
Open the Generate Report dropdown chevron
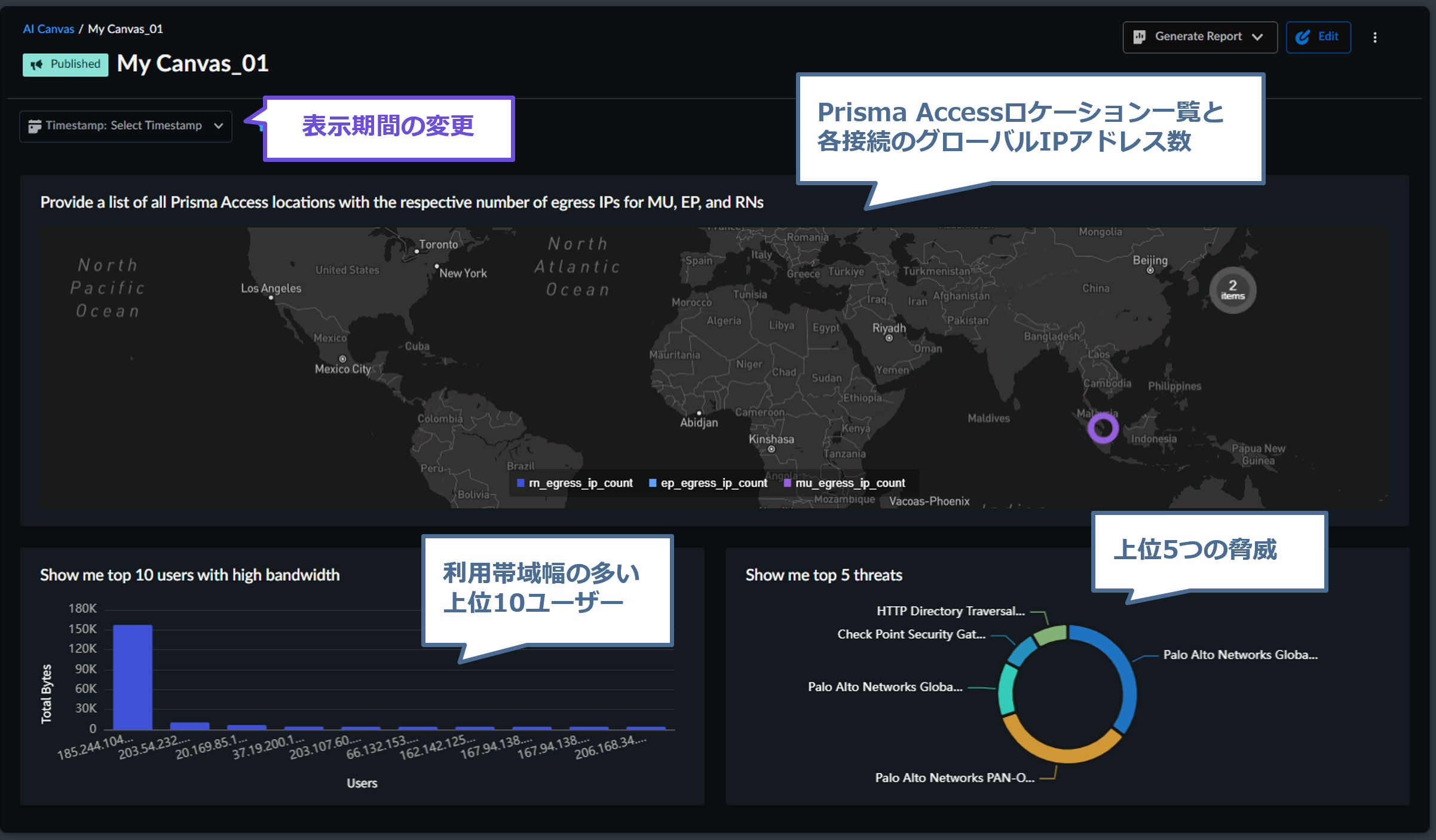click(1257, 37)
